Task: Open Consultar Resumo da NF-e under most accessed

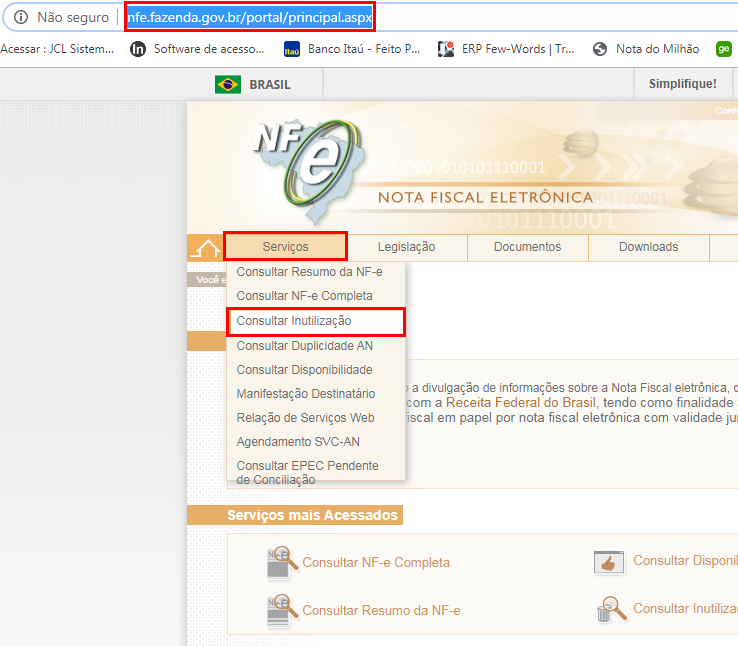Action: (381, 610)
